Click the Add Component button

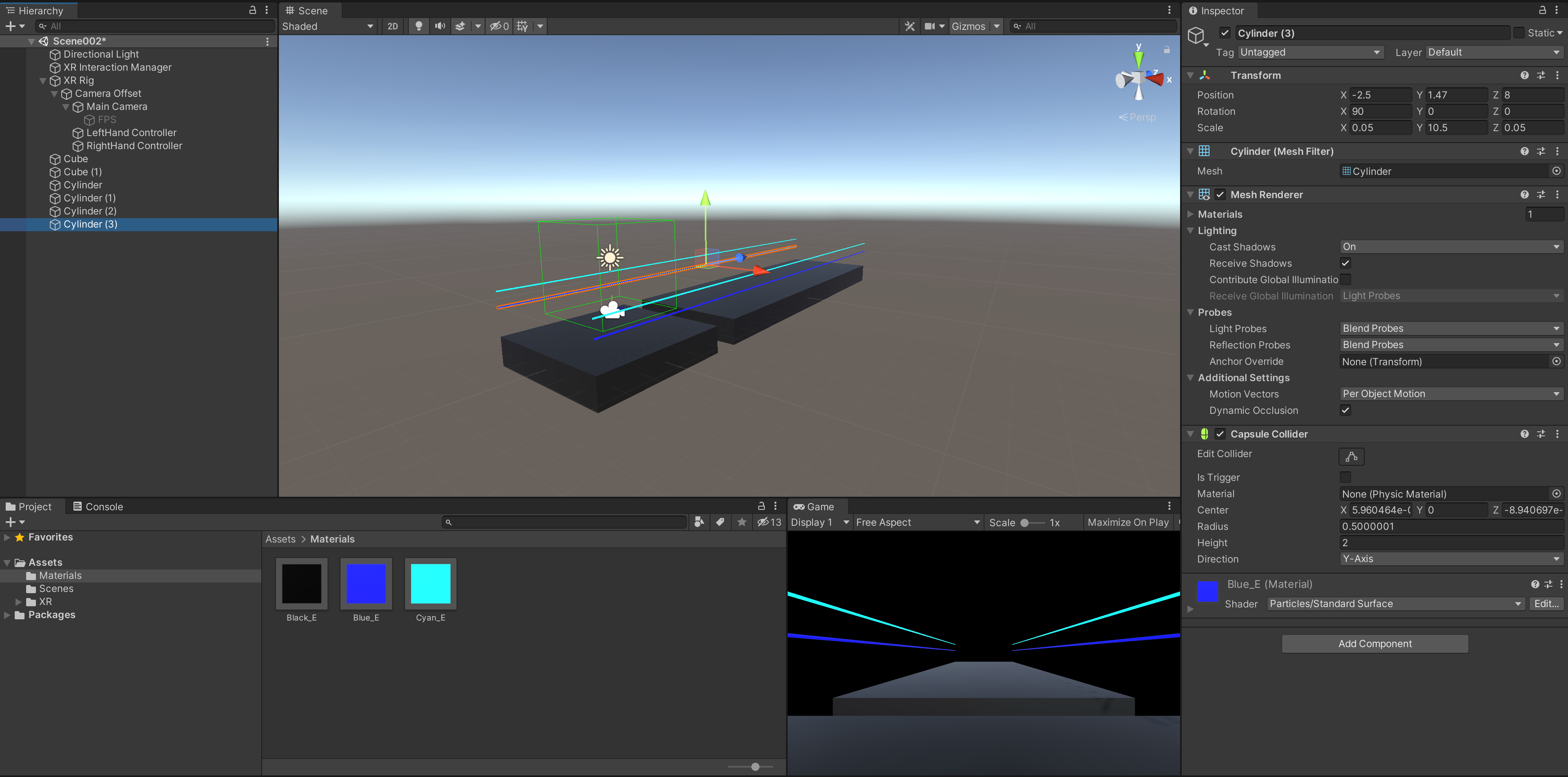[x=1374, y=644]
